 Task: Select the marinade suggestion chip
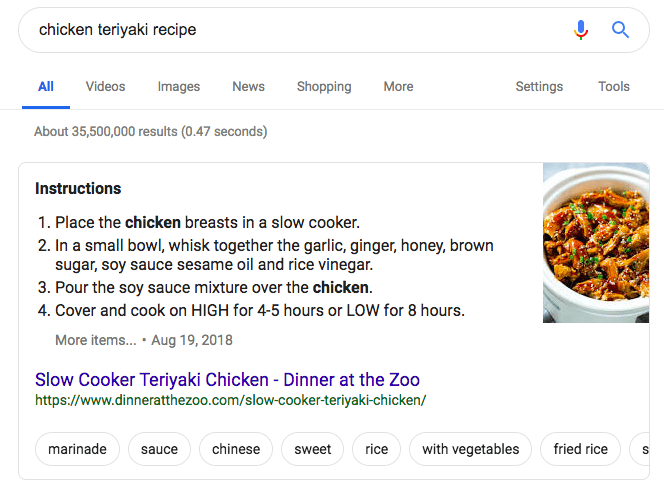point(77,449)
